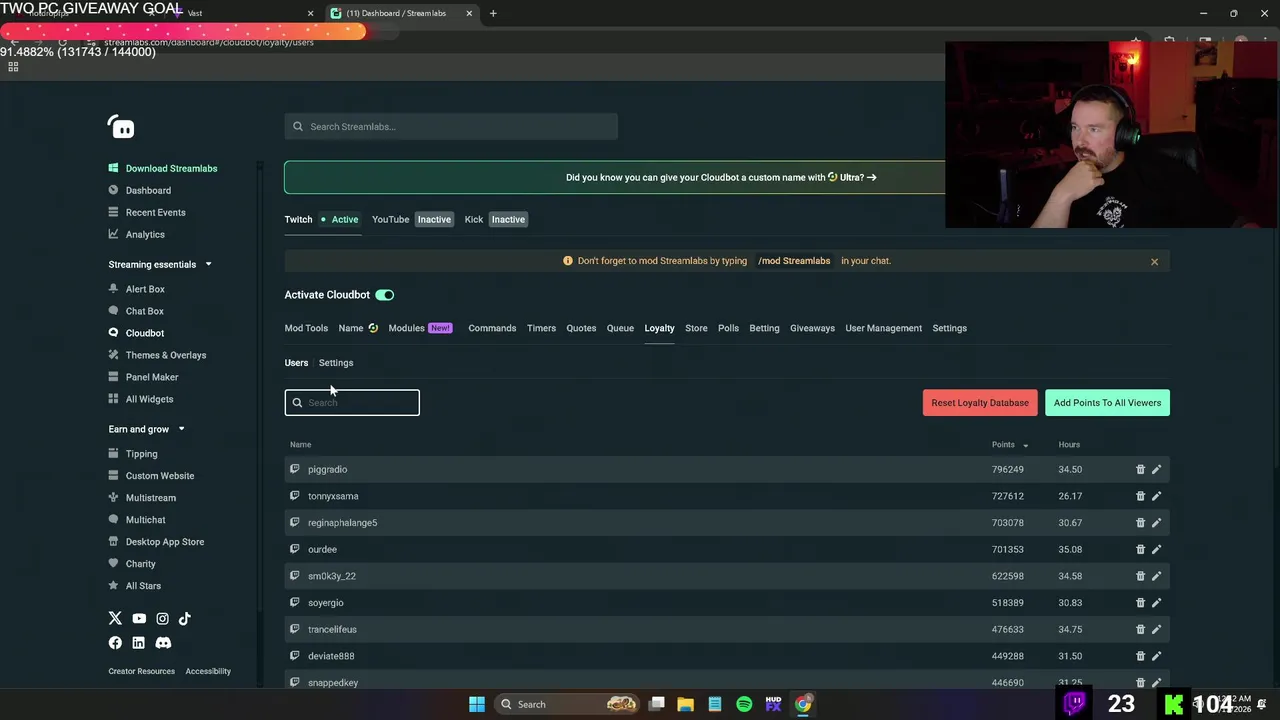The width and height of the screenshot is (1280, 720).
Task: Open the X (Twitter) social icon
Action: tap(115, 618)
